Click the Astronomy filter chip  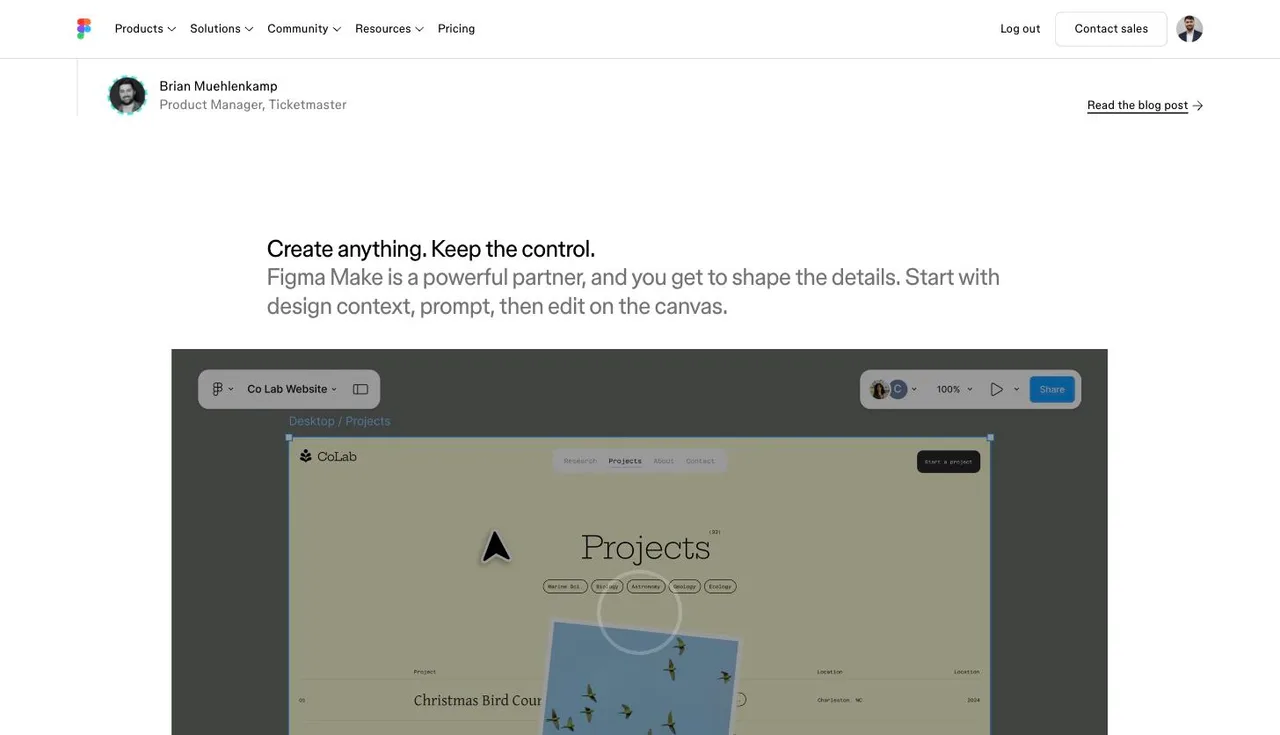click(646, 586)
